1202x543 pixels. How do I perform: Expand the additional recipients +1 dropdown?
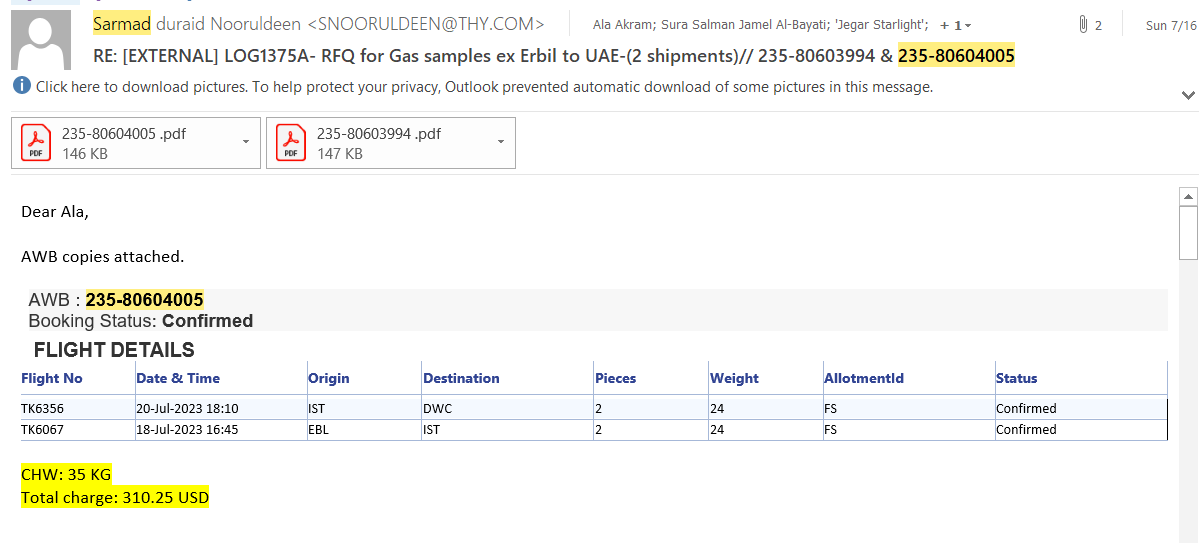pyautogui.click(x=956, y=25)
